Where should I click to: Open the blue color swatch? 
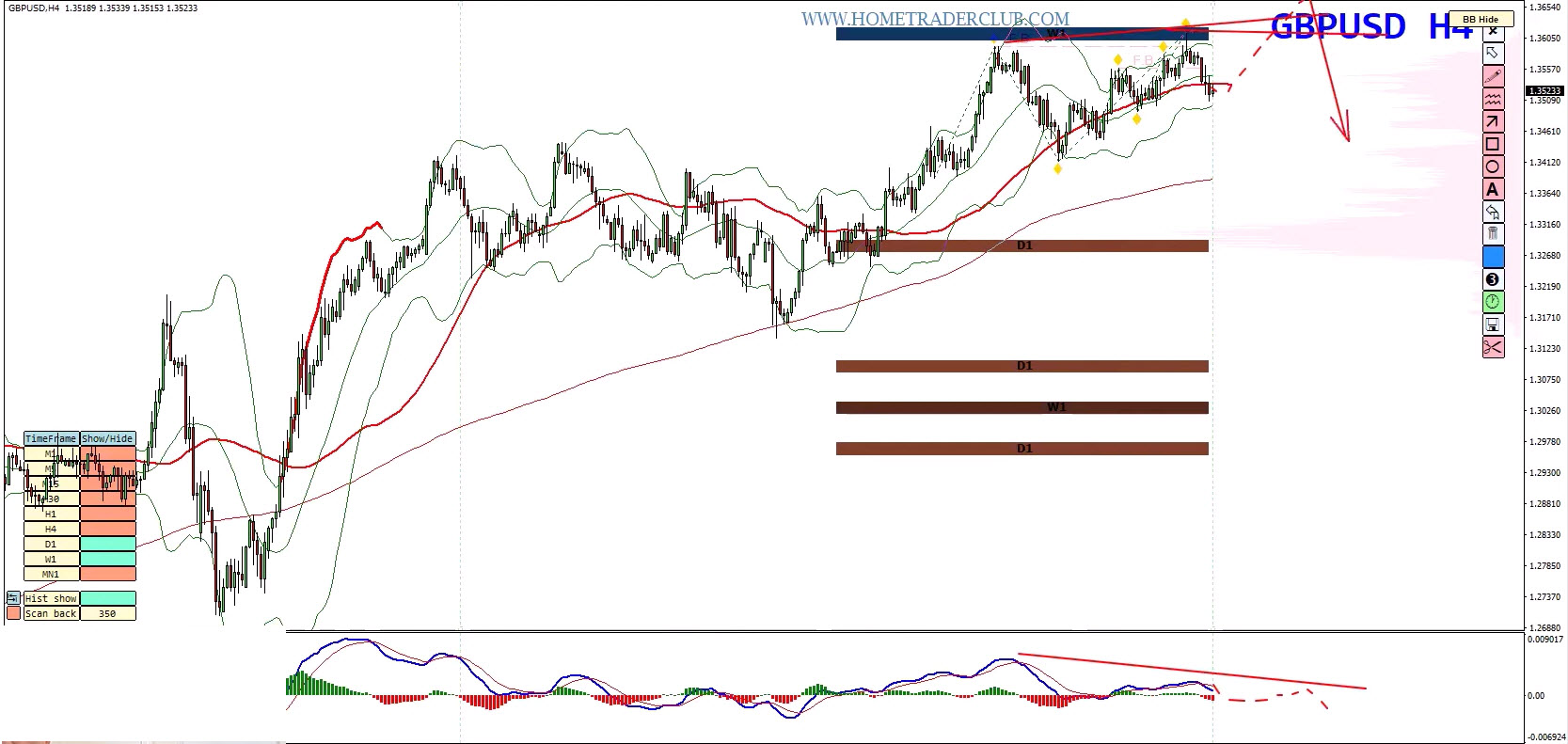(1493, 257)
